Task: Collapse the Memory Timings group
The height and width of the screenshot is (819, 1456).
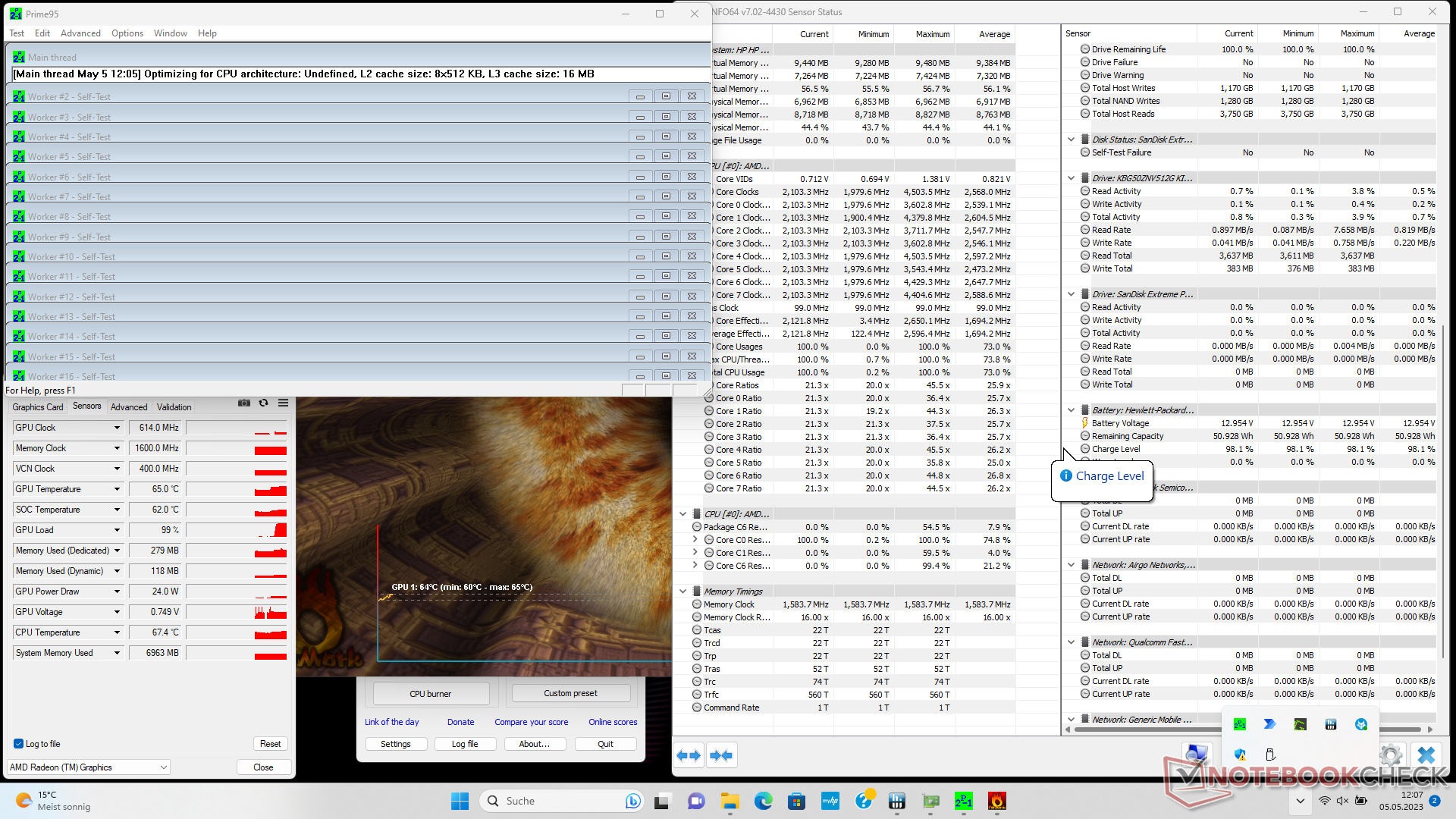Action: pos(682,591)
